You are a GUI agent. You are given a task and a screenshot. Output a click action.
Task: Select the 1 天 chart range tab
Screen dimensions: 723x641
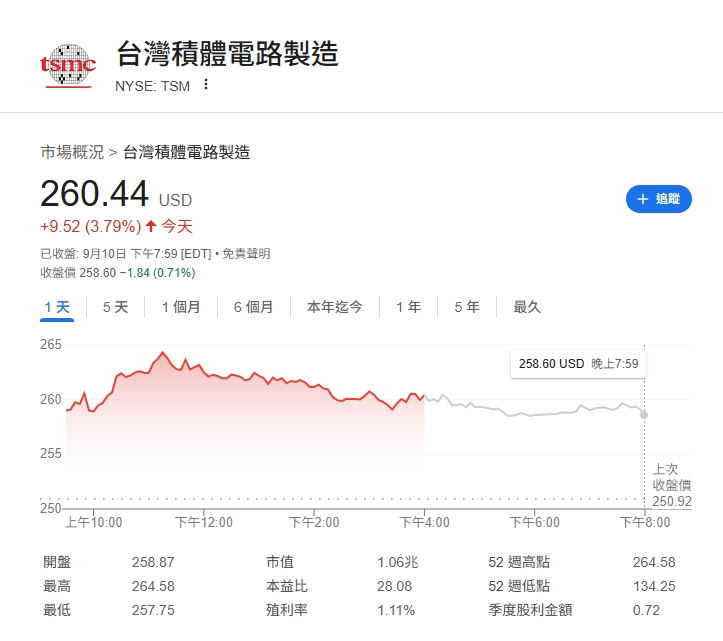(57, 307)
